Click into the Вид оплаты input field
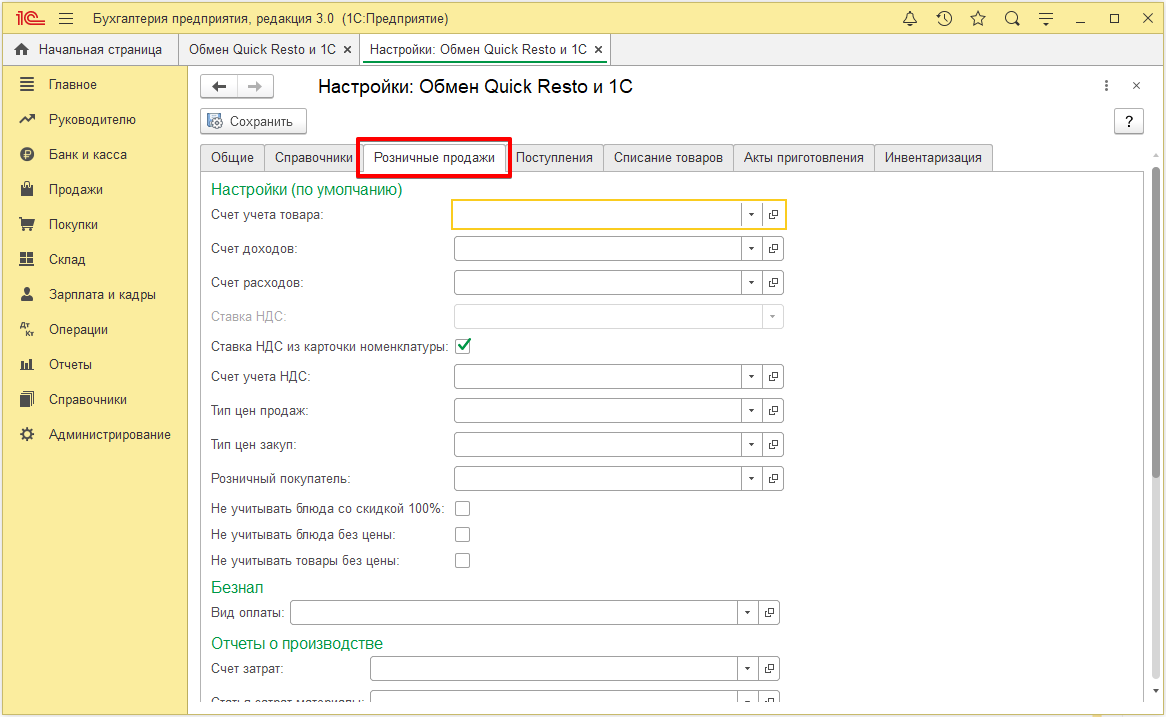 (x=514, y=613)
